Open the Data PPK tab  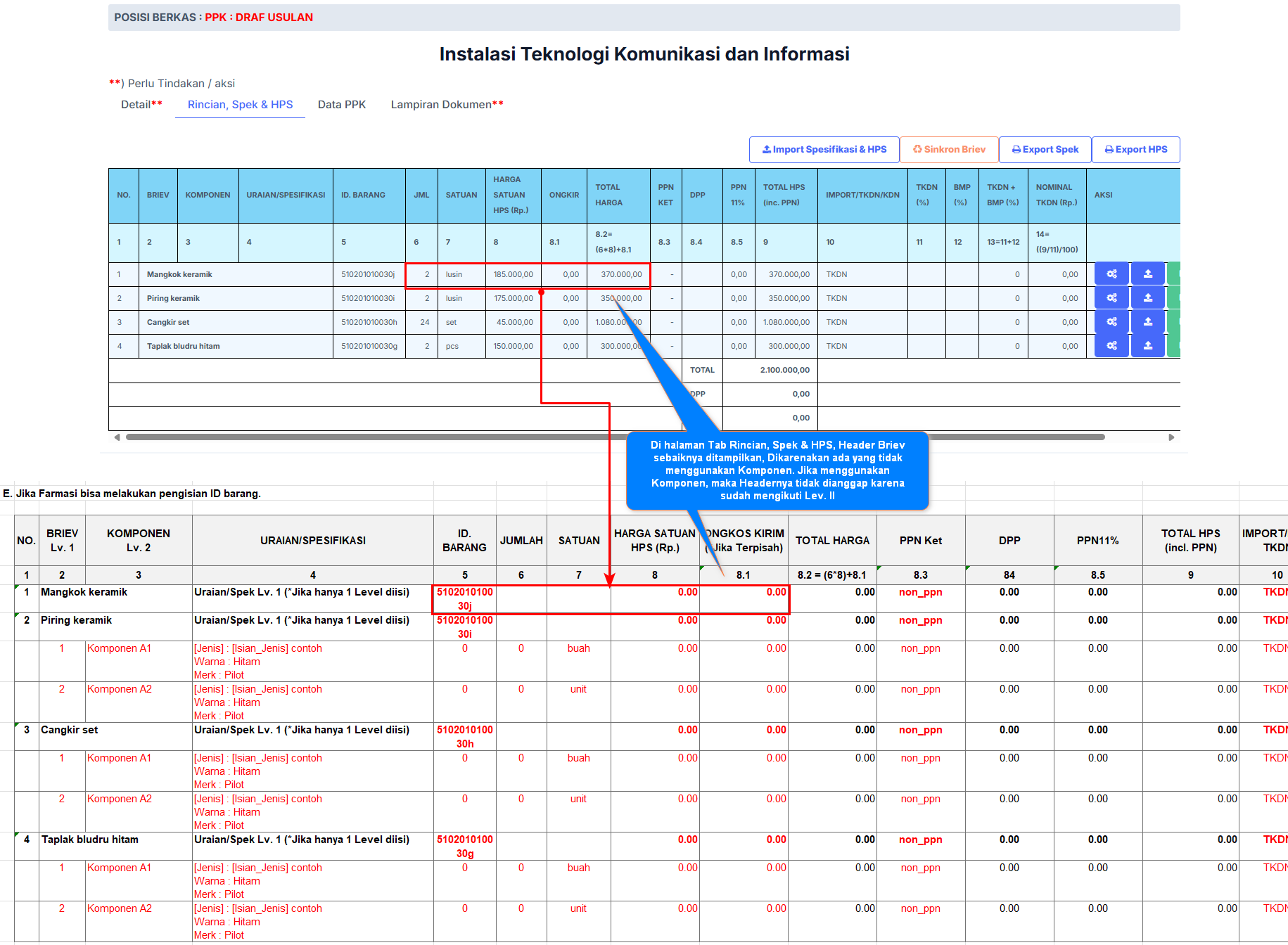[x=342, y=105]
